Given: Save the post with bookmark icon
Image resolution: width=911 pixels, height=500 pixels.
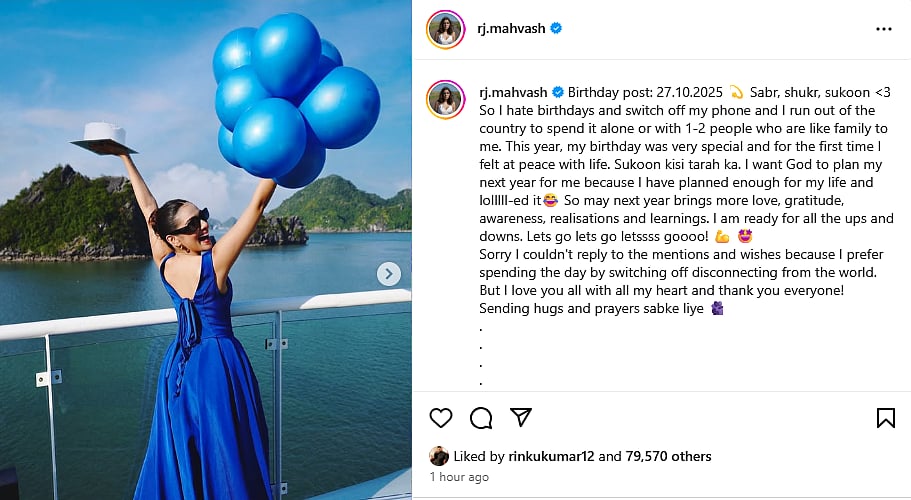Looking at the screenshot, I should 885,418.
